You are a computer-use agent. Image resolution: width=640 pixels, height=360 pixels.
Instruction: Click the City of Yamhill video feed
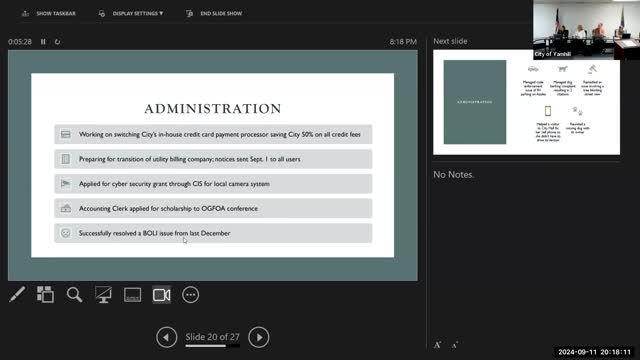(x=586, y=30)
